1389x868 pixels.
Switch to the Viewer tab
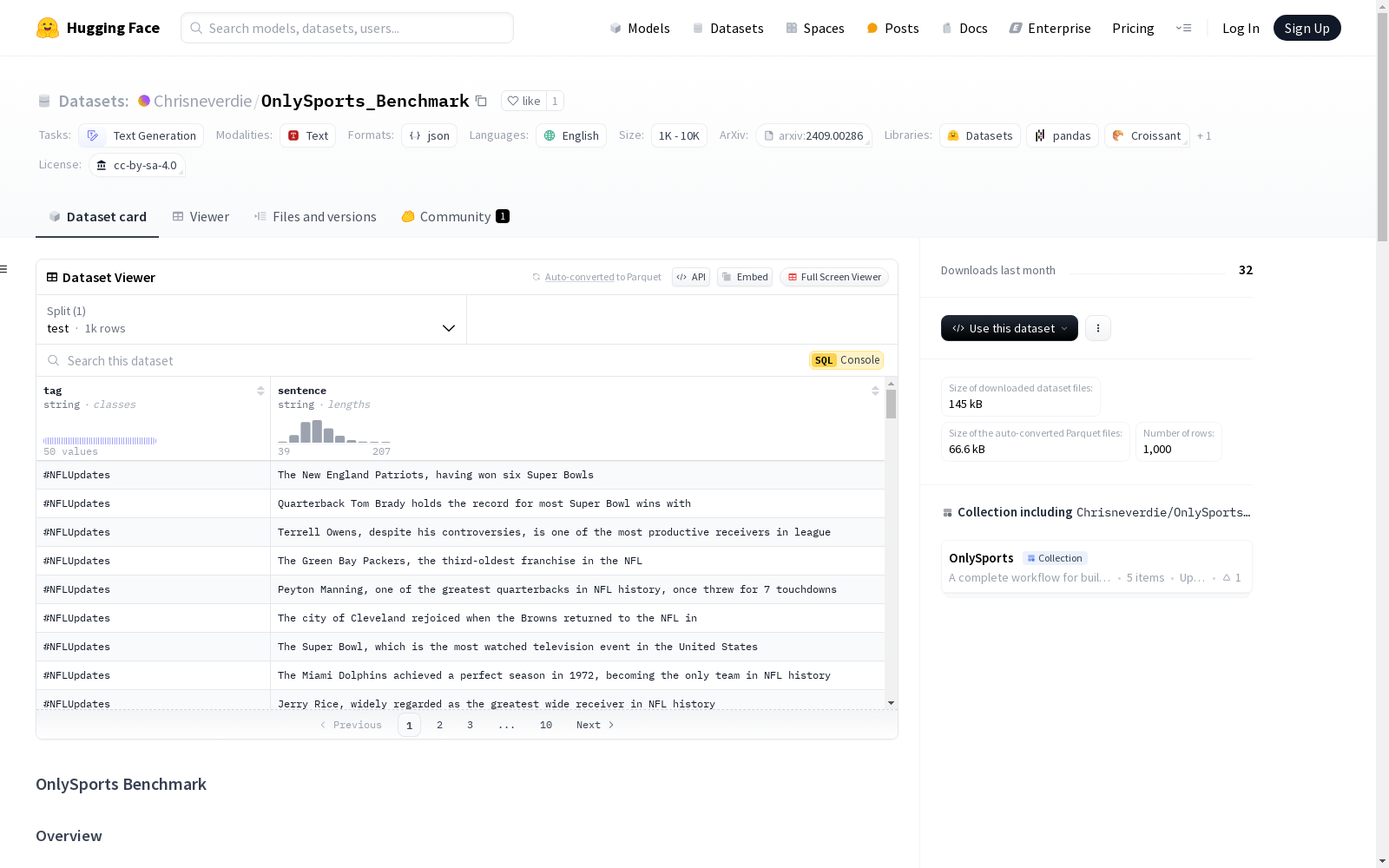click(x=201, y=217)
